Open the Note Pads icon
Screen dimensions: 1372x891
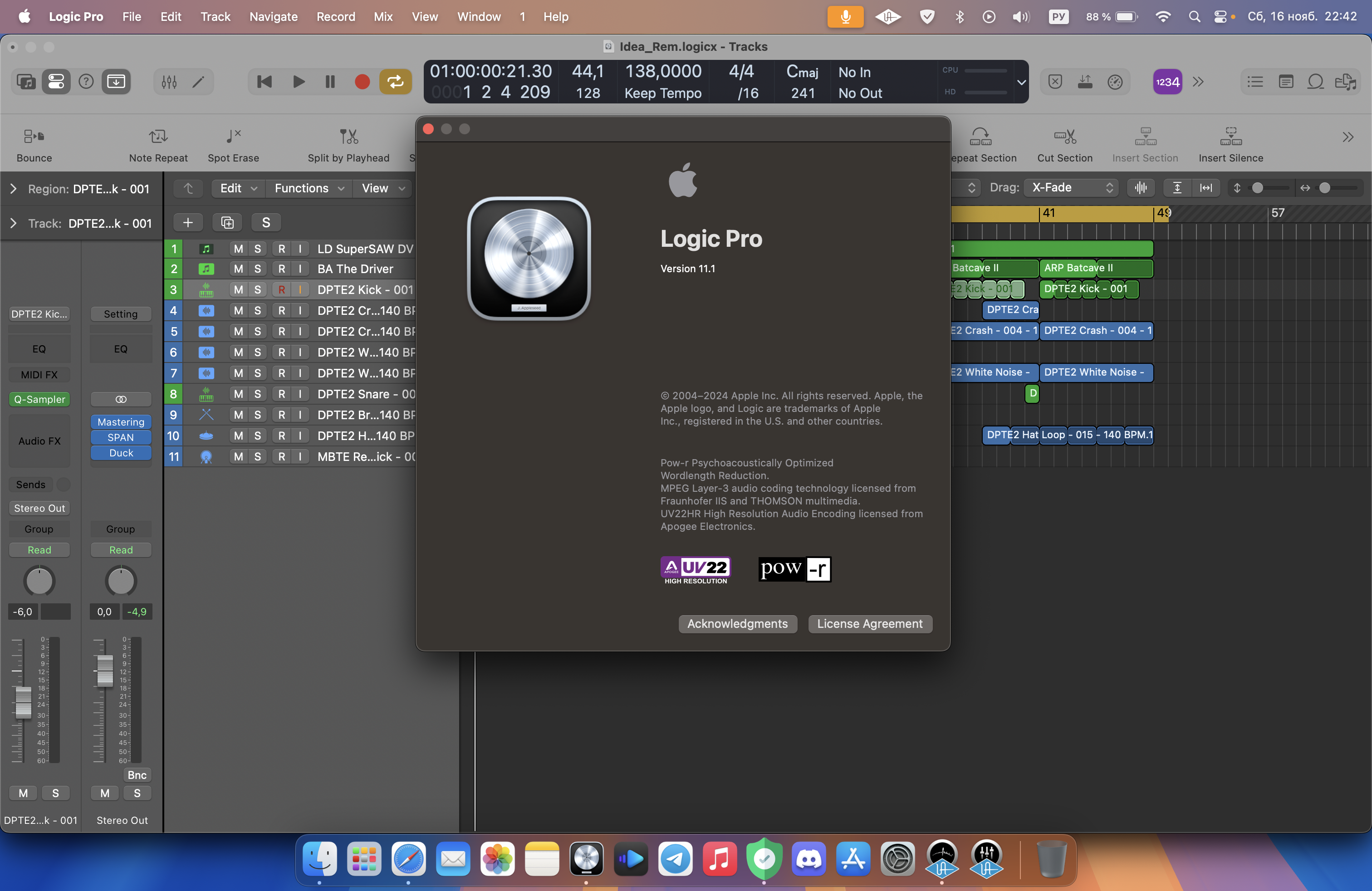point(1285,82)
